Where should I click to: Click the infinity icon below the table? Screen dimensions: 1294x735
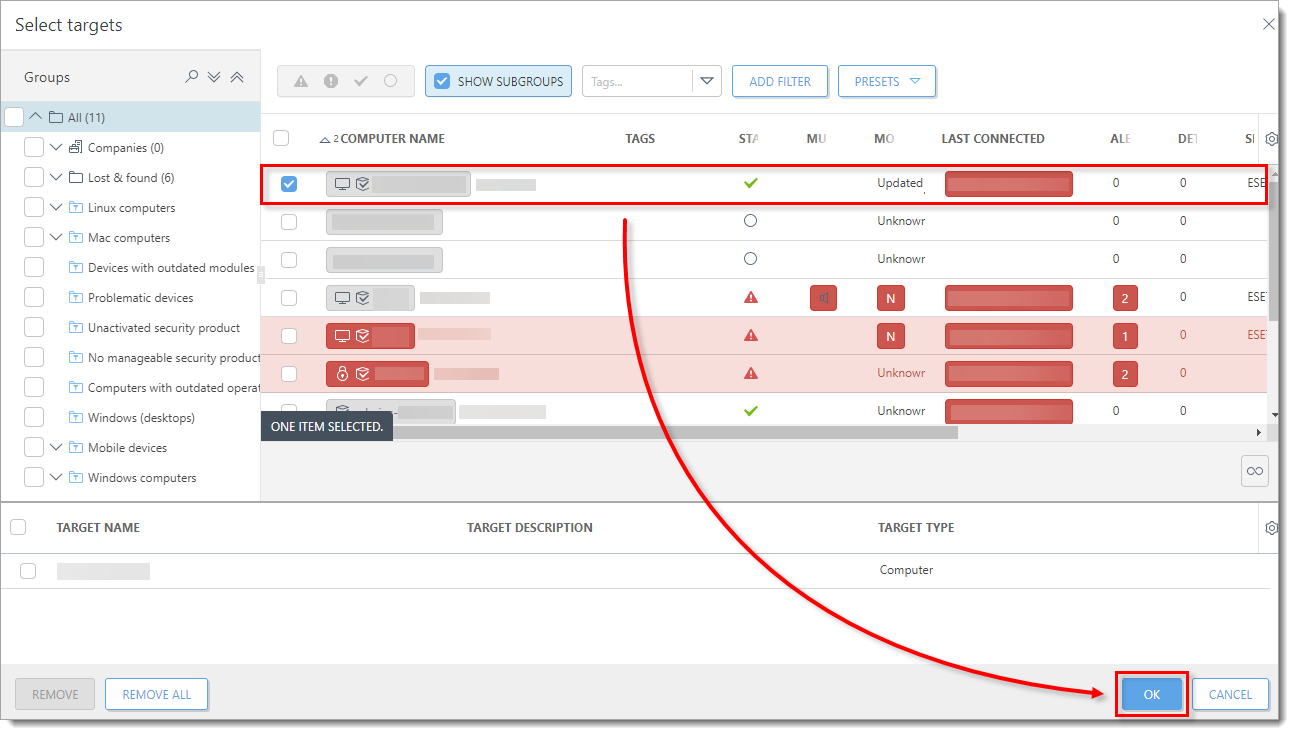1254,471
